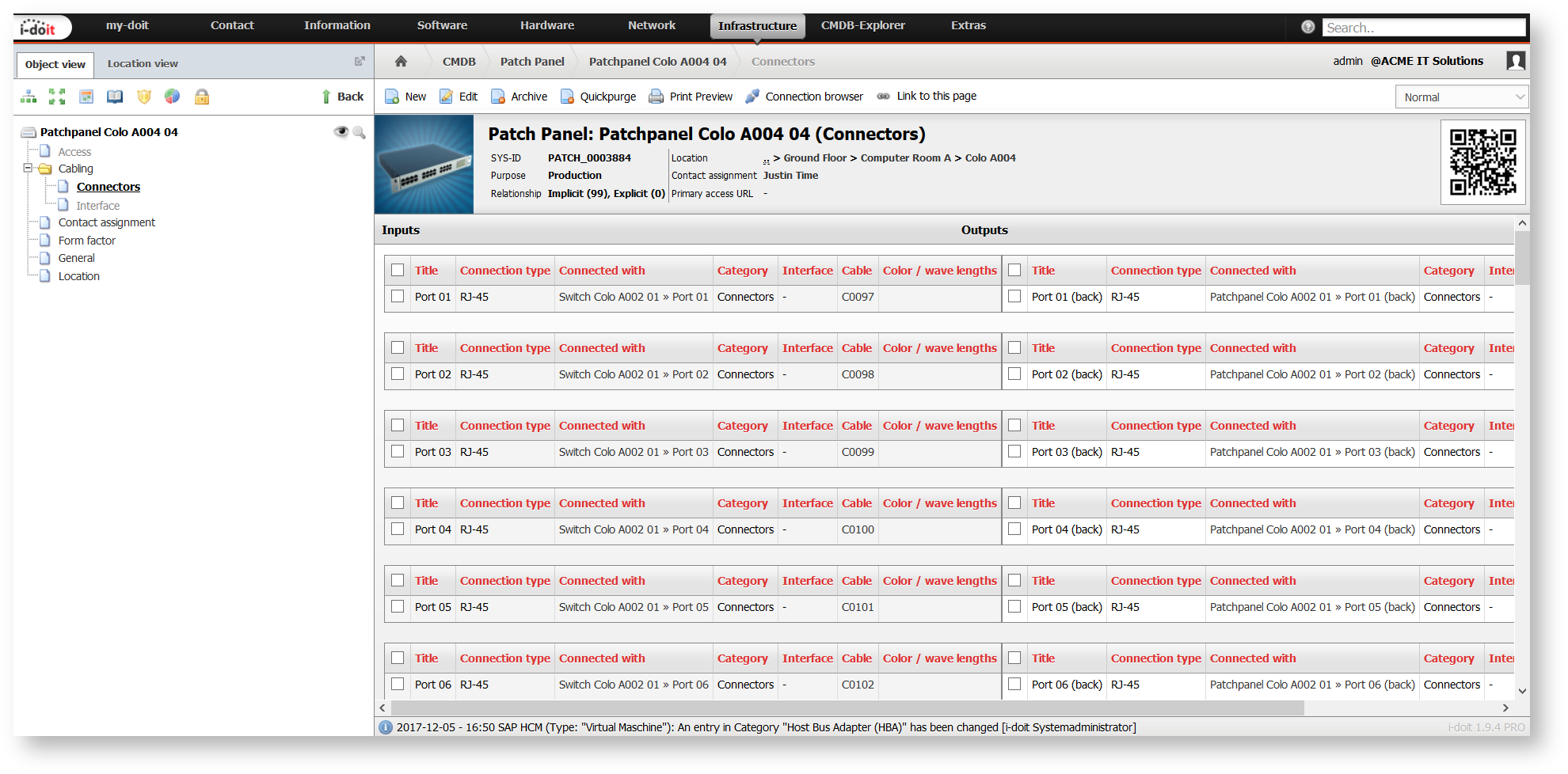Open the my-doit menu
Screen dimensions: 1568x774
tap(127, 25)
